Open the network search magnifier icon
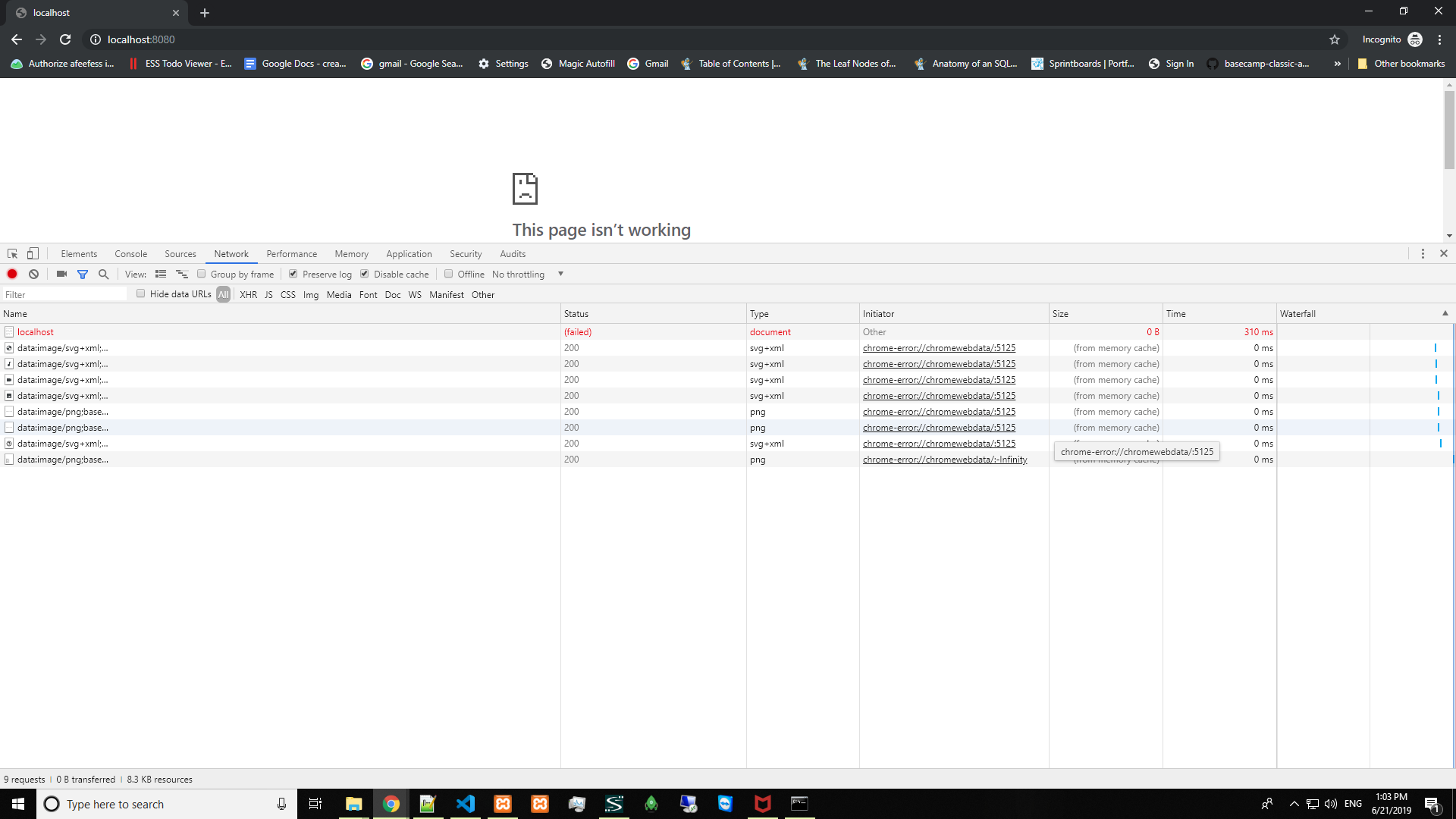Screen dimensions: 1456x819 104,275
